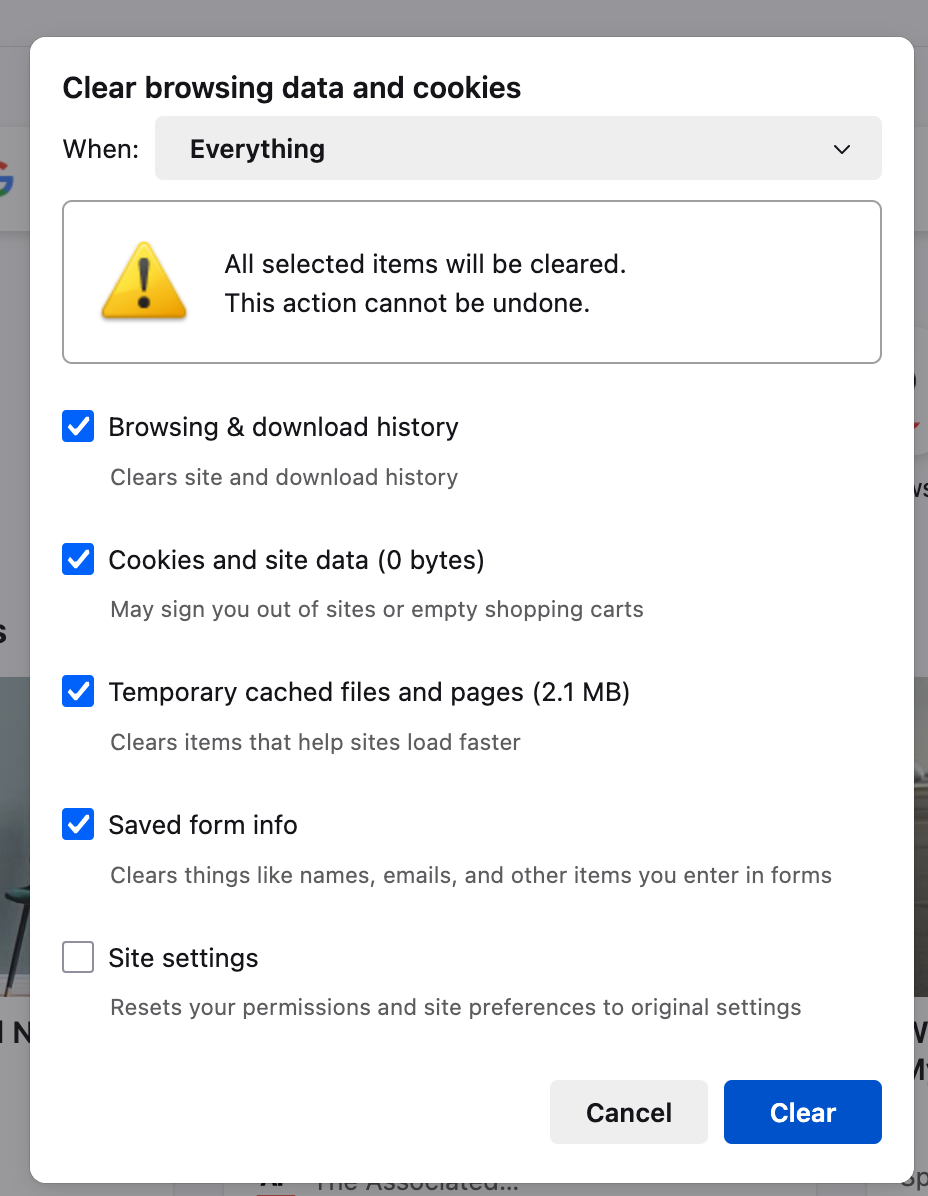The width and height of the screenshot is (928, 1196).
Task: Click the blue Clear button
Action: (x=802, y=1112)
